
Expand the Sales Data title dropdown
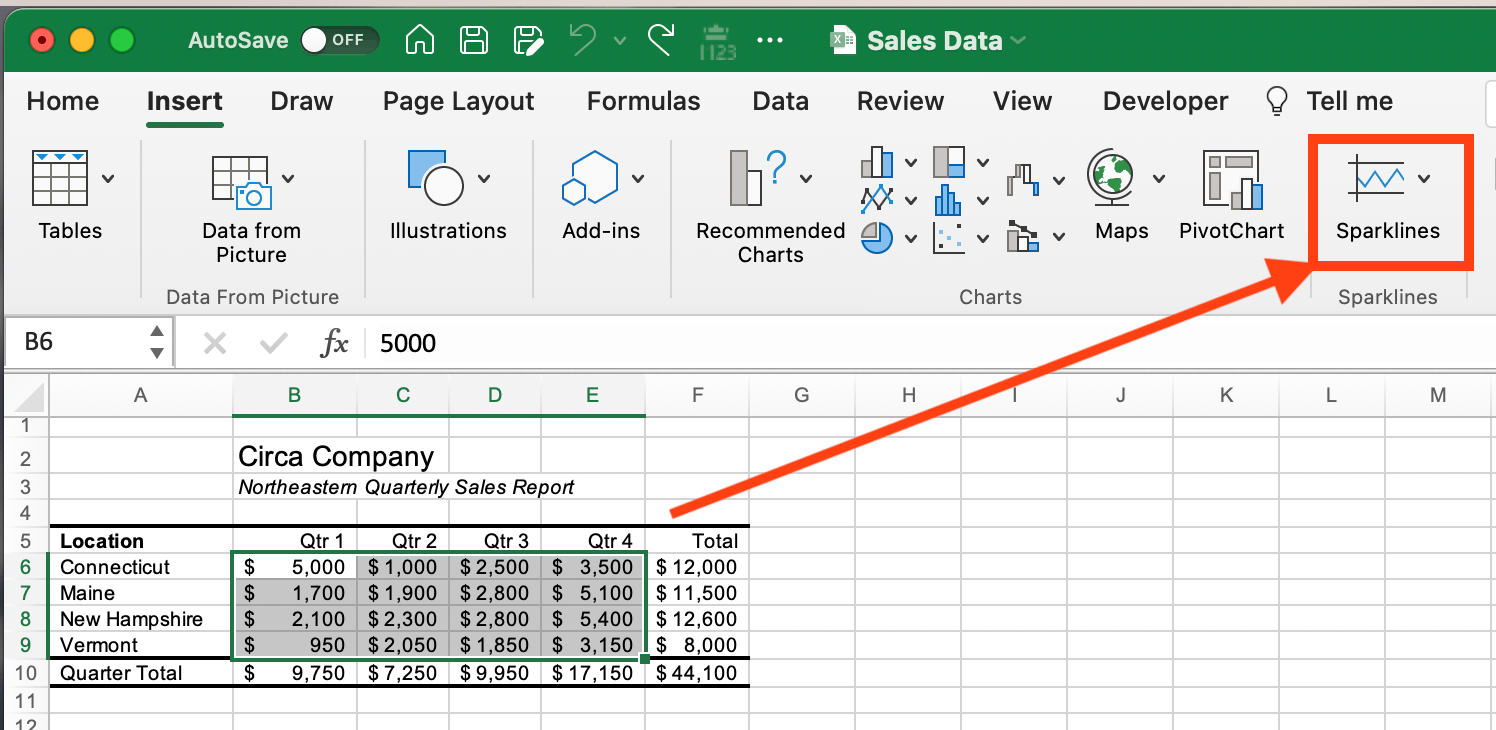(1018, 41)
